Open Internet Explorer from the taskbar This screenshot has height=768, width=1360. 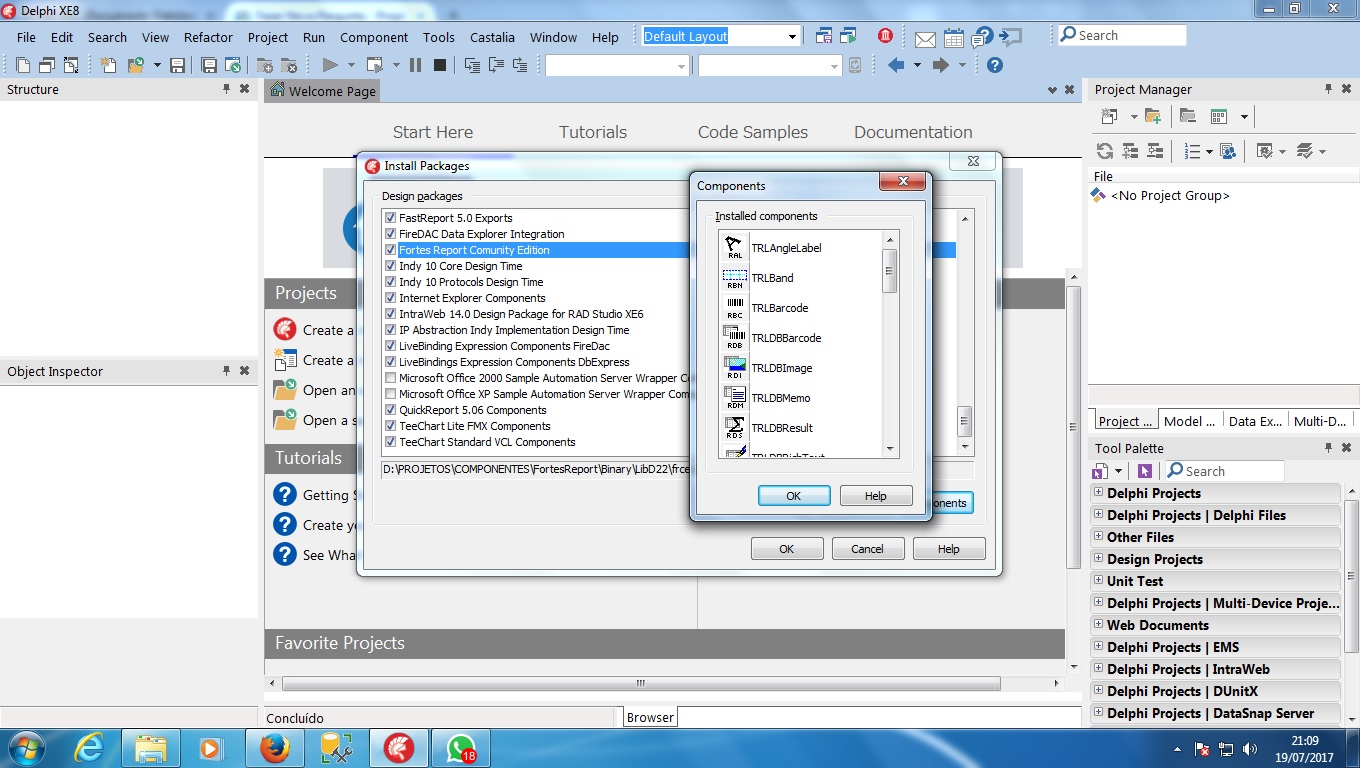click(89, 748)
